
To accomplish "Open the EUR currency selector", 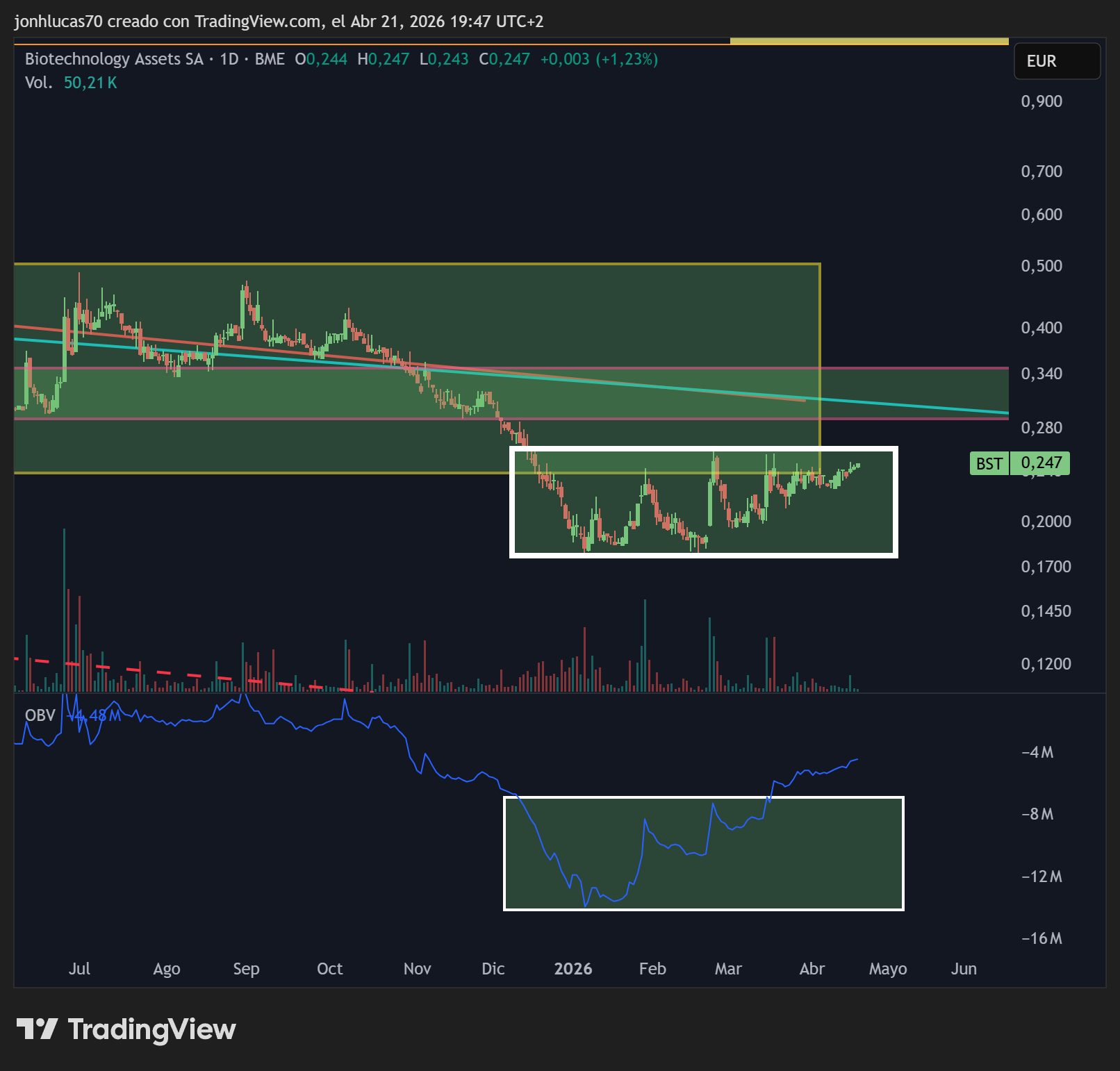I will tap(1057, 61).
